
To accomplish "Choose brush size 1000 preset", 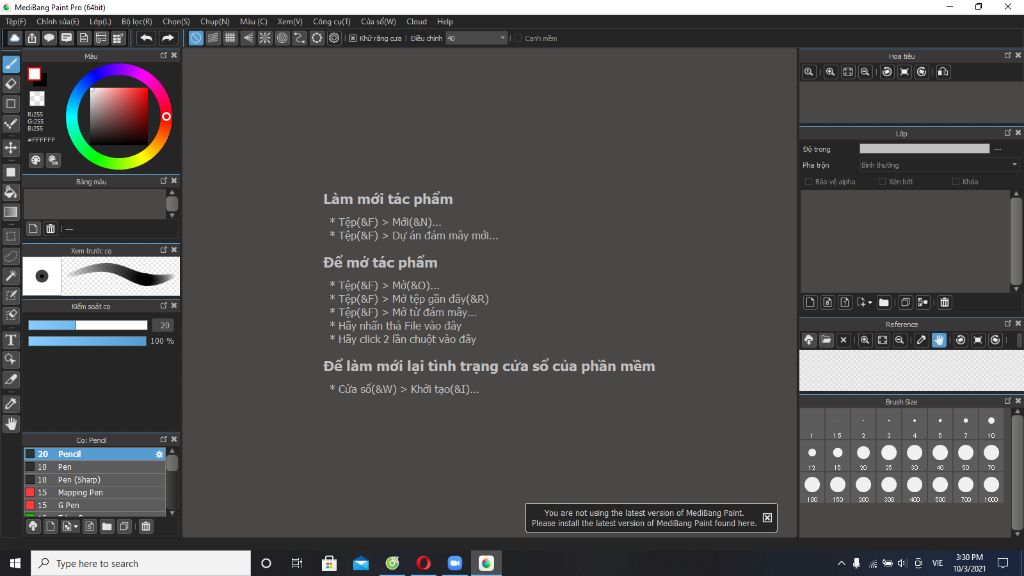I will (991, 487).
